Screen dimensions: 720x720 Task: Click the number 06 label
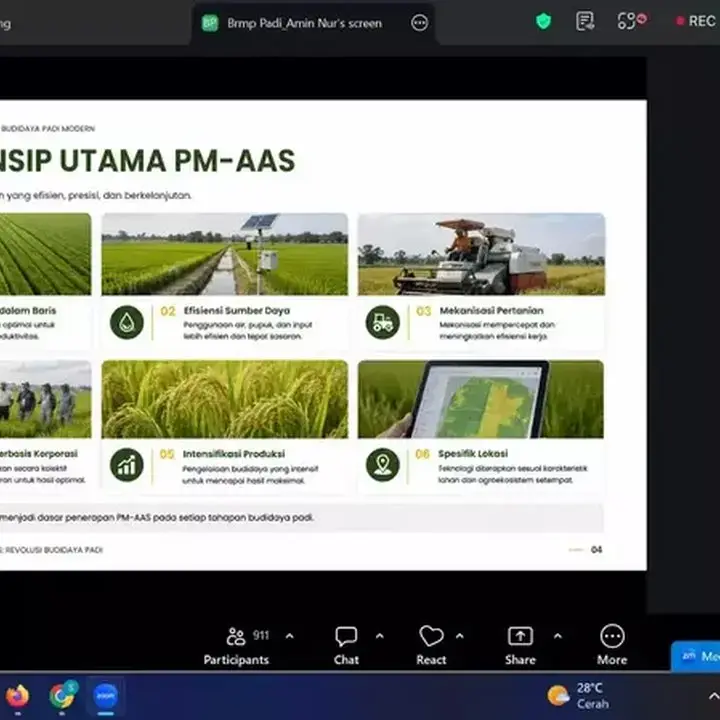pyautogui.click(x=422, y=454)
